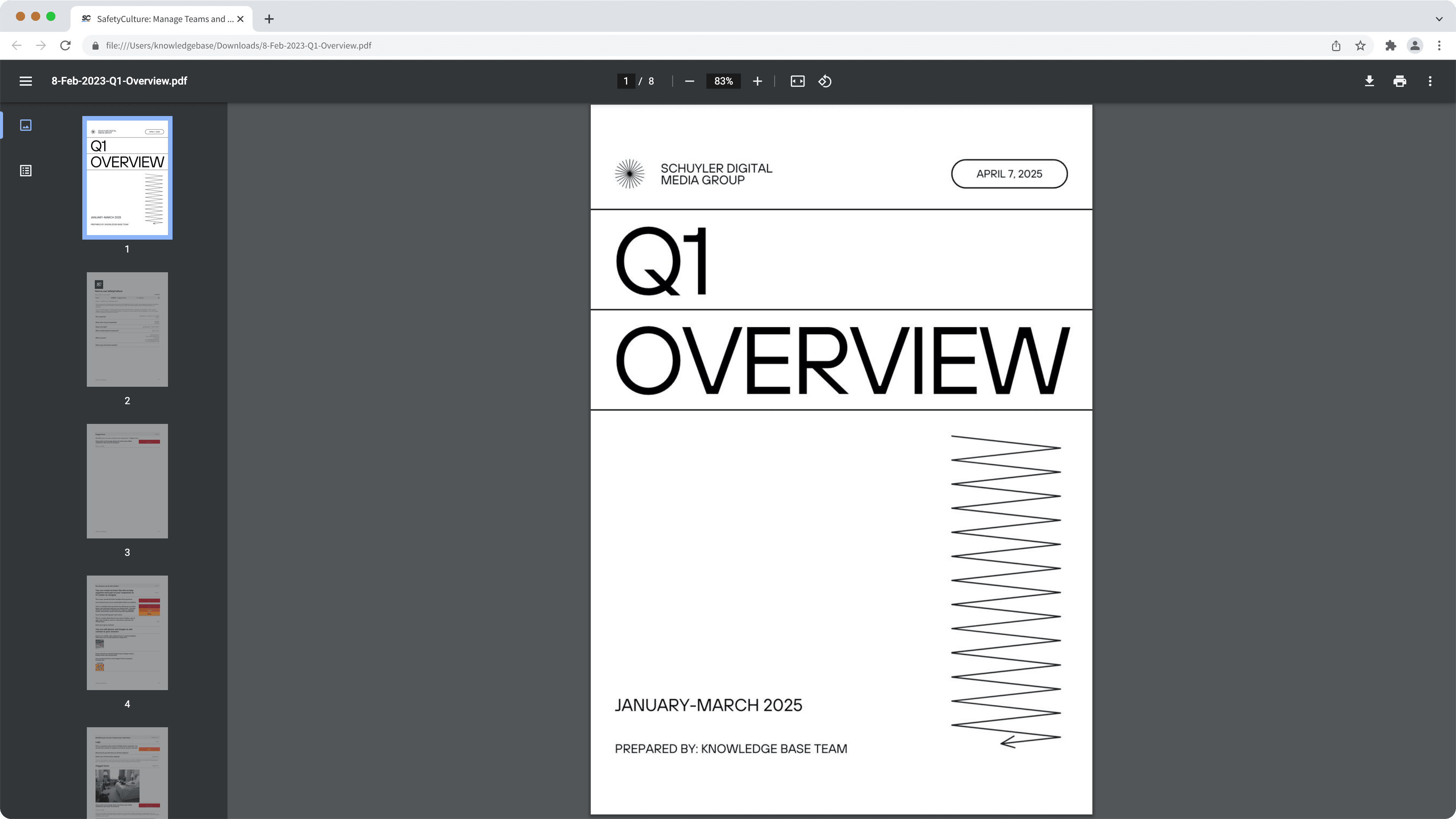Show the thumbnails view in sidebar
Screen dimensions: 1456x819
coord(25,125)
